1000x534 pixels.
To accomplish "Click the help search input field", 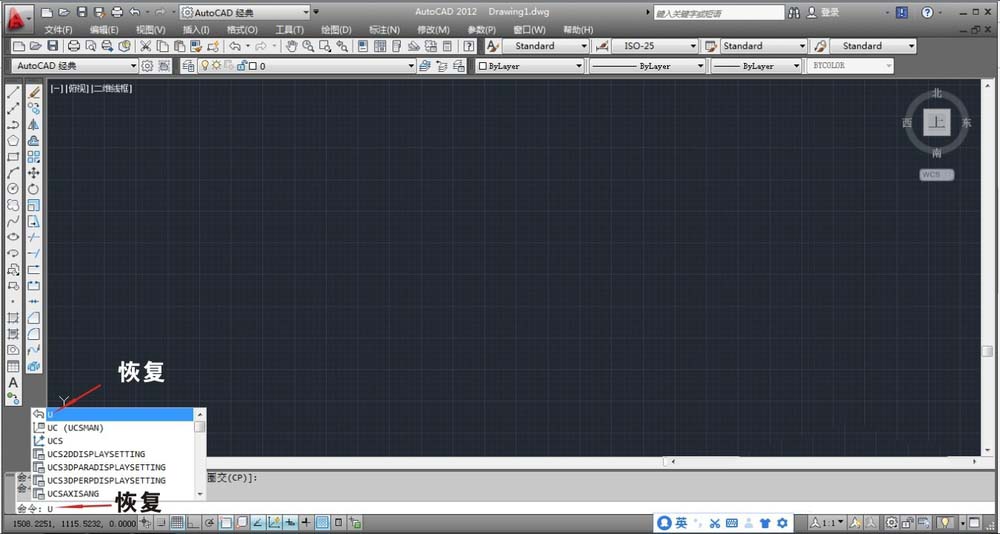I will (x=719, y=13).
